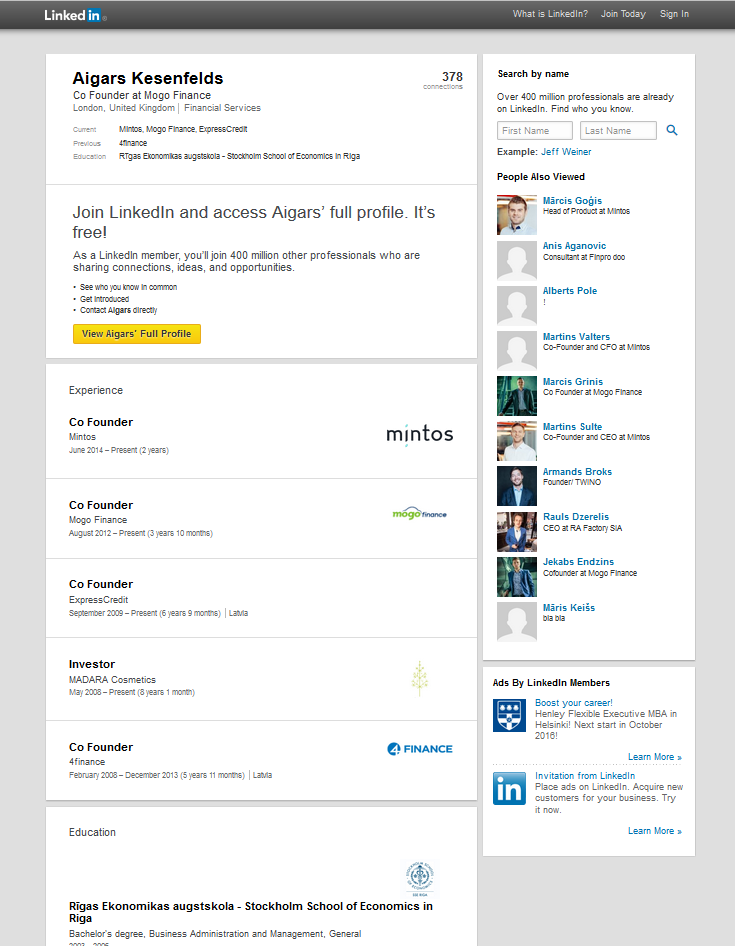Open Martins Valters placeholder avatar
This screenshot has height=946, width=735.
pyautogui.click(x=517, y=351)
